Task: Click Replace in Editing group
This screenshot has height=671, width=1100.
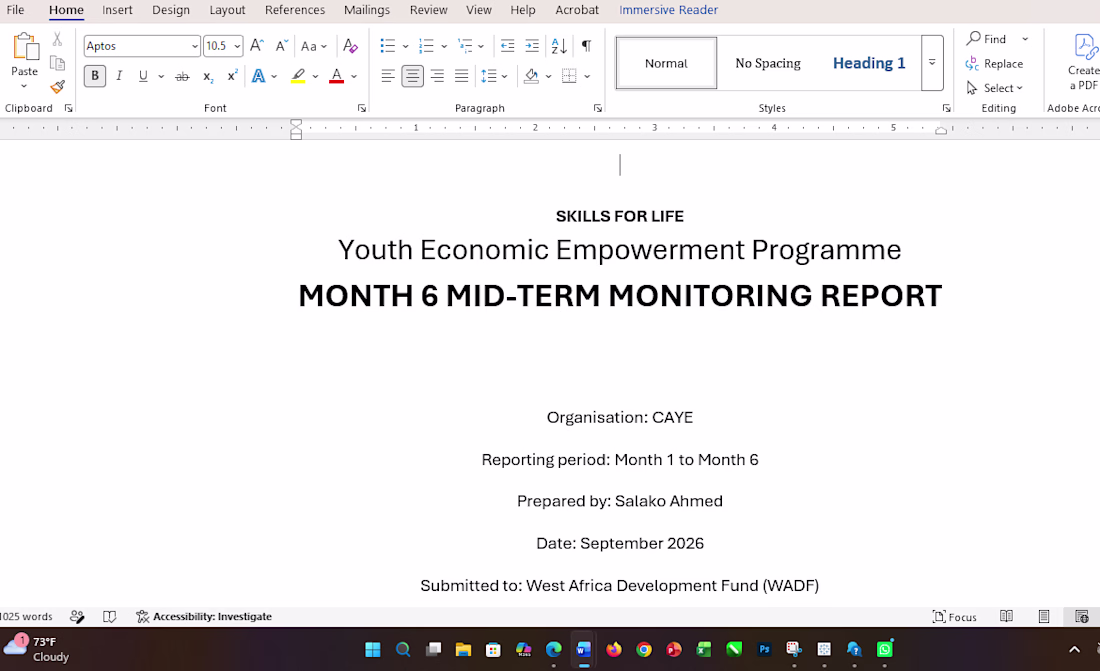Action: 995,63
